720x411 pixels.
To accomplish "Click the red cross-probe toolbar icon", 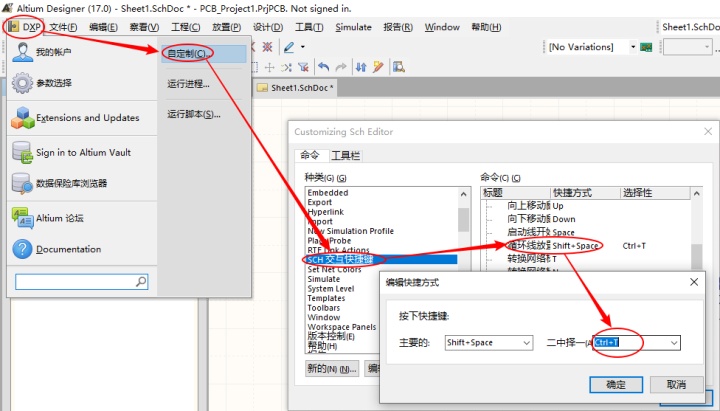I will click(x=267, y=47).
